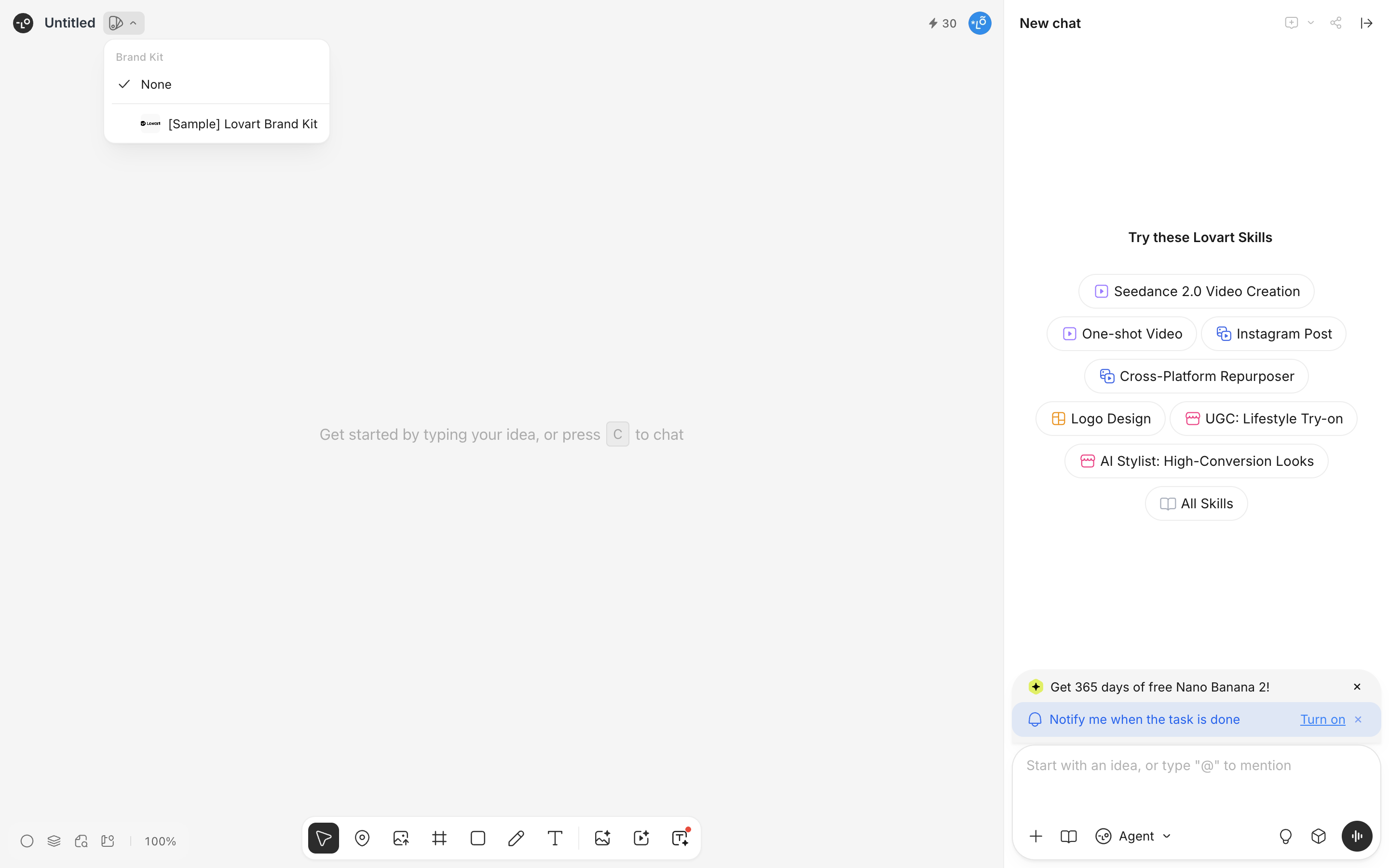Open the AI video generator tool
The height and width of the screenshot is (868, 1389).
641,838
